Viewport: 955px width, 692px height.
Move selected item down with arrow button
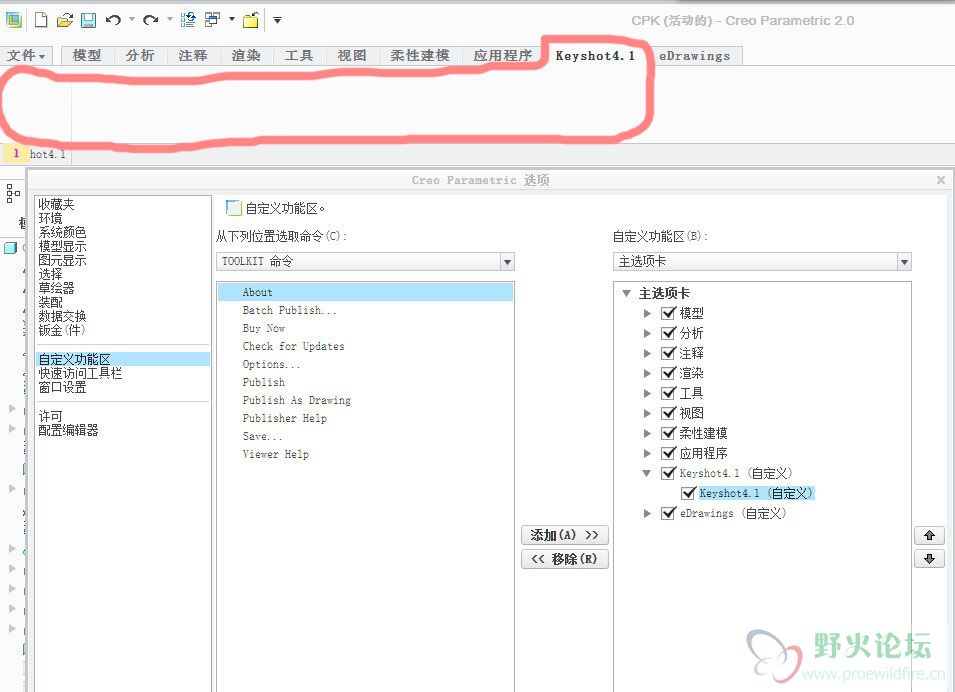point(929,559)
